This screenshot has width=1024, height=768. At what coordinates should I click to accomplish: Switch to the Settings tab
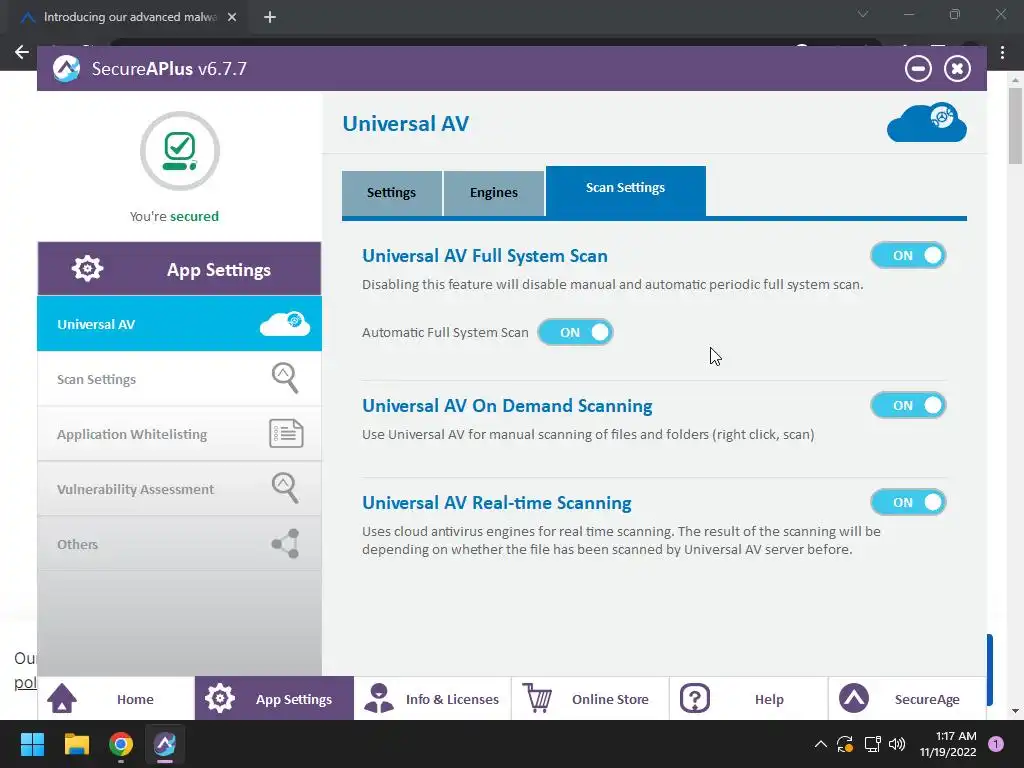pos(391,193)
